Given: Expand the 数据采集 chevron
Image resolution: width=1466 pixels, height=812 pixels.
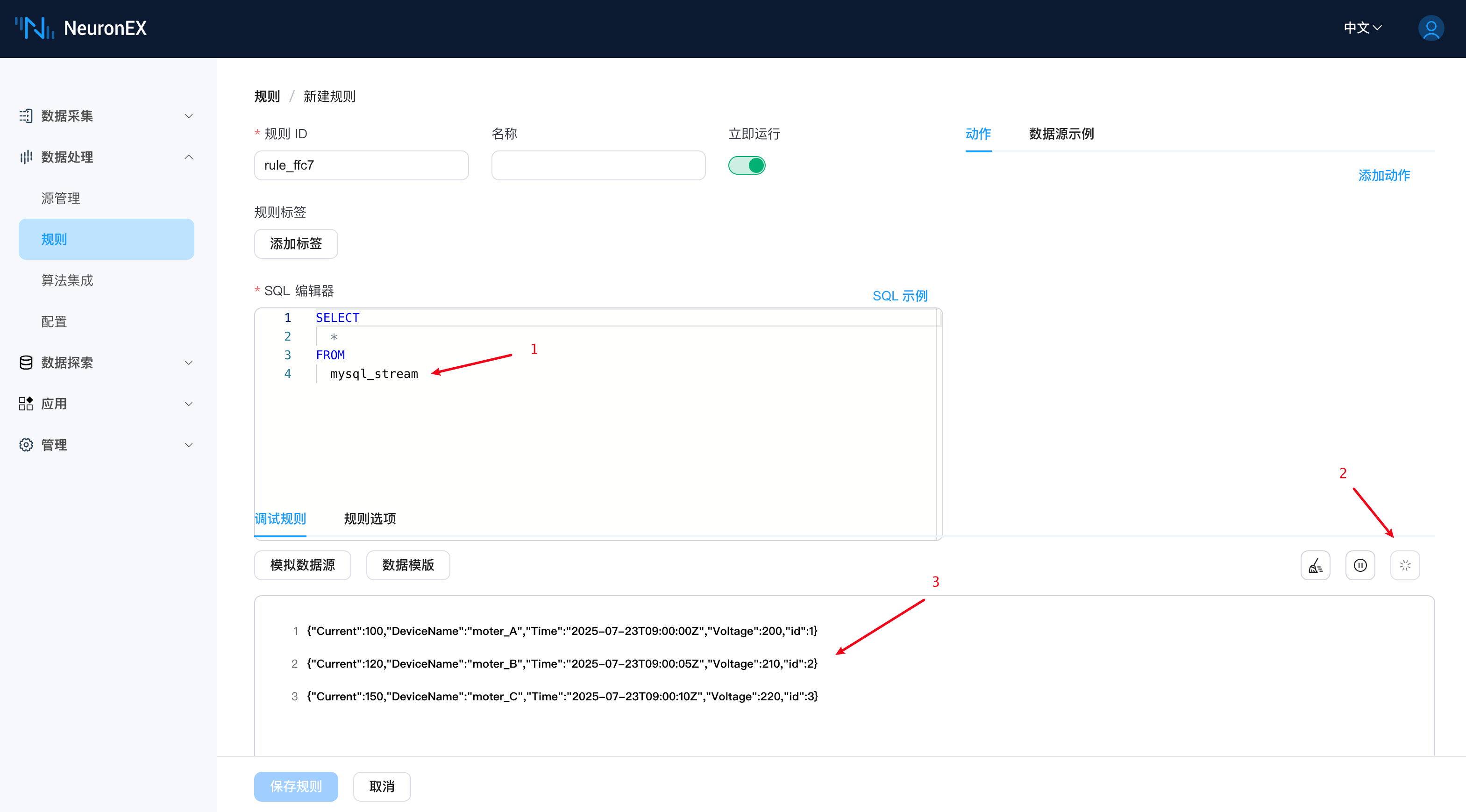Looking at the screenshot, I should (x=188, y=116).
